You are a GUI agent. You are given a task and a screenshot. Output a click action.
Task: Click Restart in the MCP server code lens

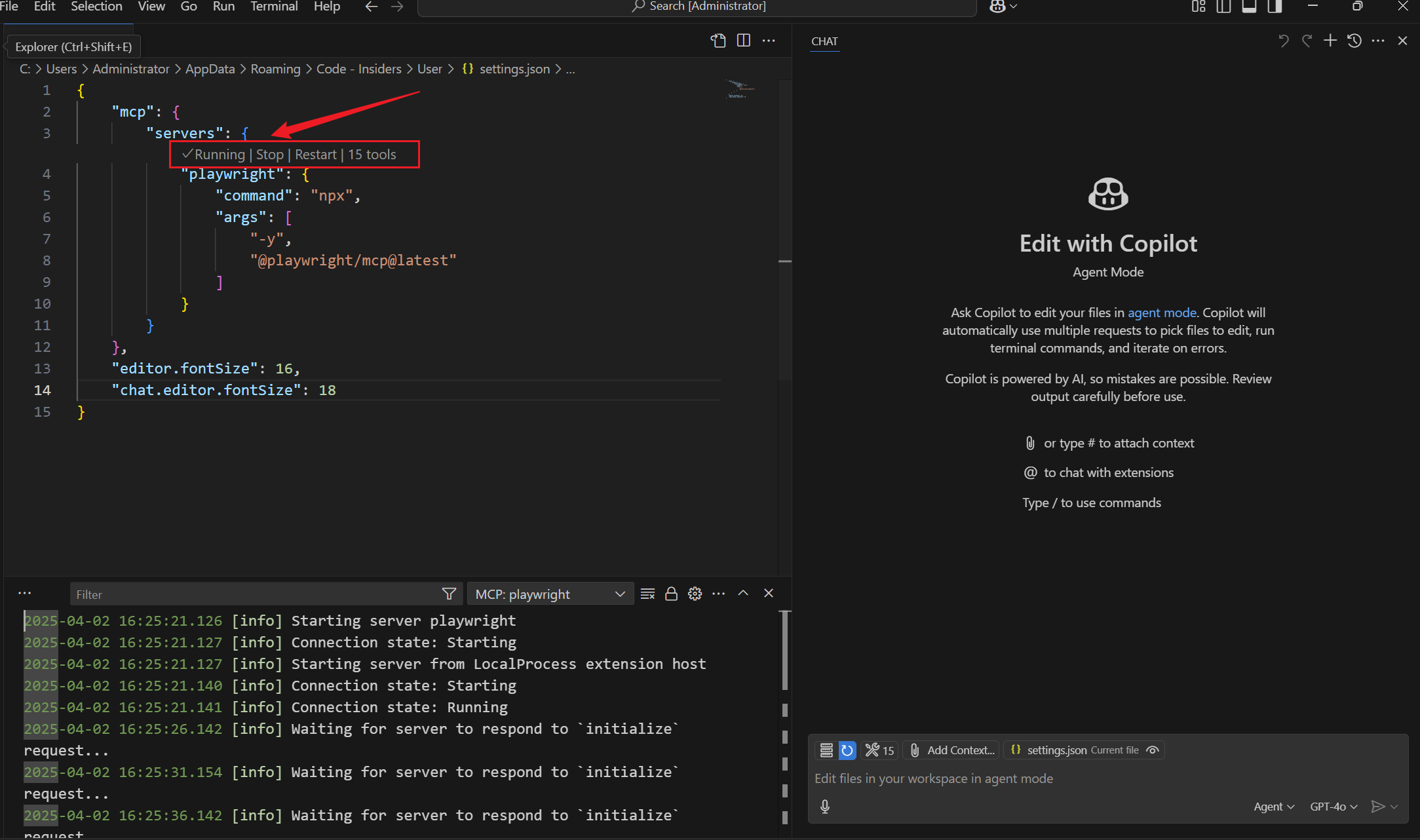tap(316, 155)
